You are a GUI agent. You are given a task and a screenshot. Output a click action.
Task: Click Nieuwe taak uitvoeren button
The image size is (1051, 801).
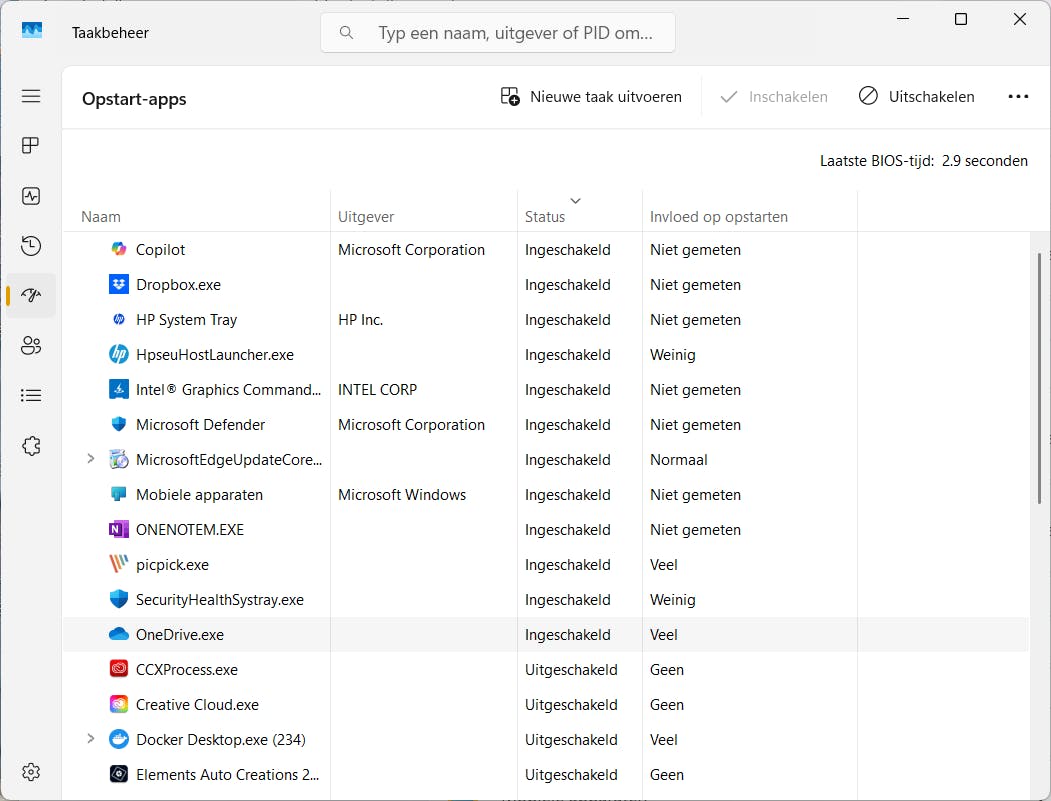click(x=591, y=97)
